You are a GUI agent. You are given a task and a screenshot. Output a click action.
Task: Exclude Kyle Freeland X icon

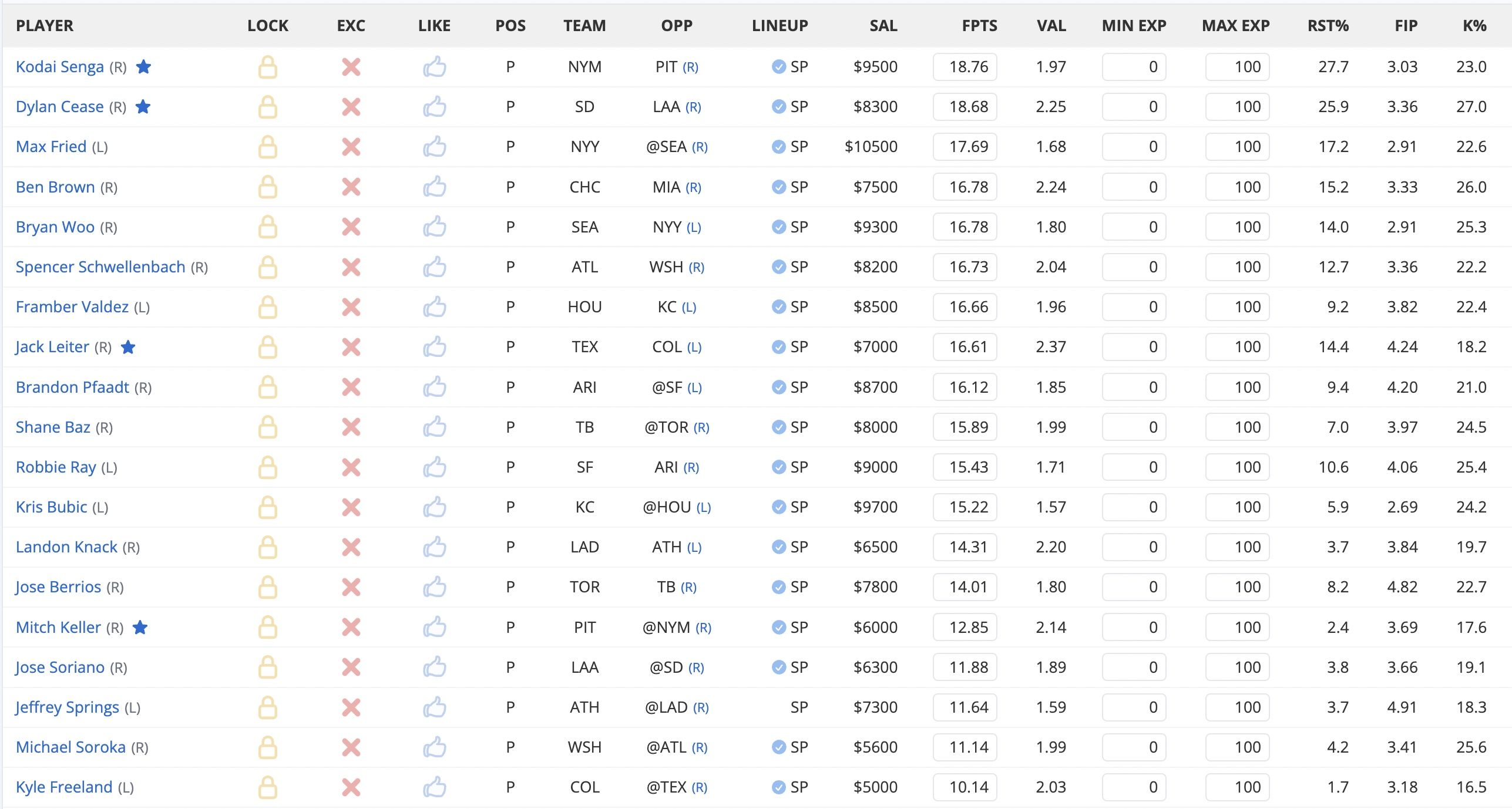[351, 787]
